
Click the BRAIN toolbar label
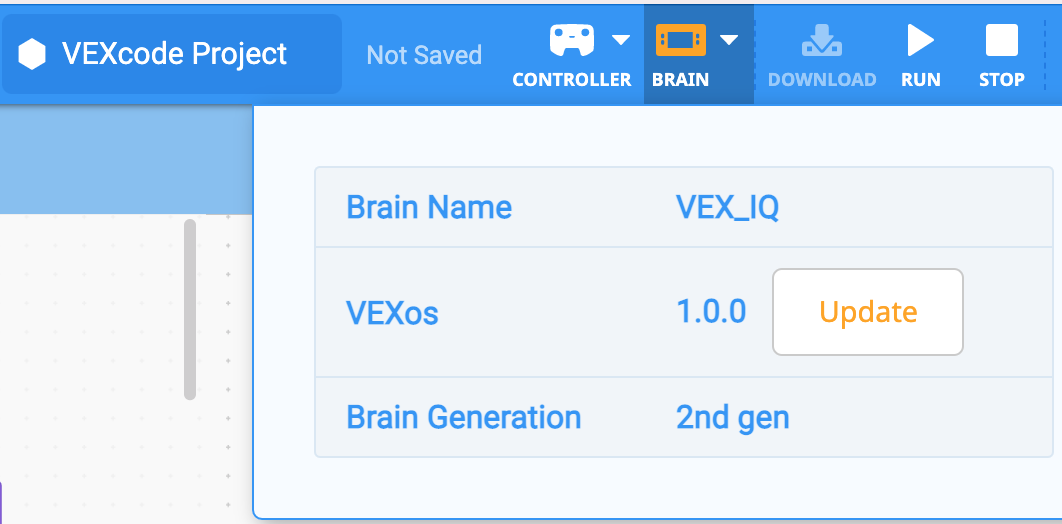pyautogui.click(x=681, y=80)
